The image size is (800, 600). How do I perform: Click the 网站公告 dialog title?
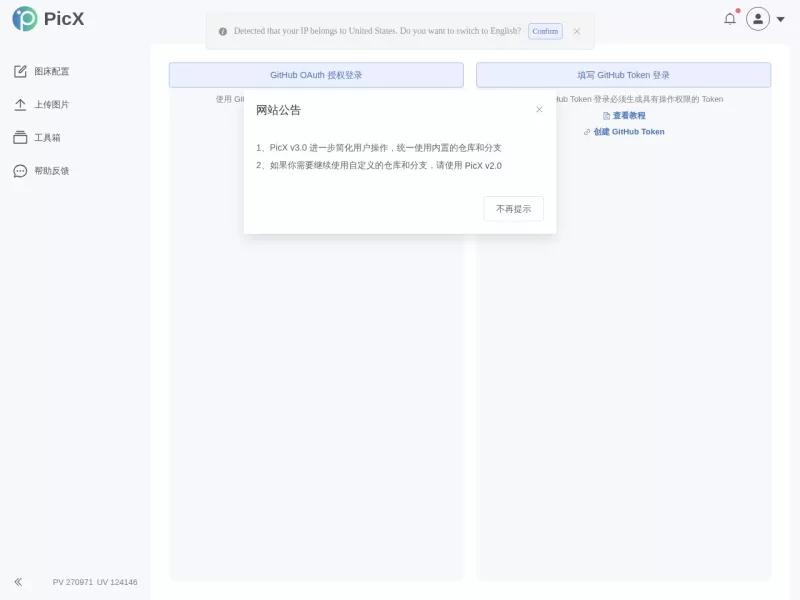click(x=278, y=110)
